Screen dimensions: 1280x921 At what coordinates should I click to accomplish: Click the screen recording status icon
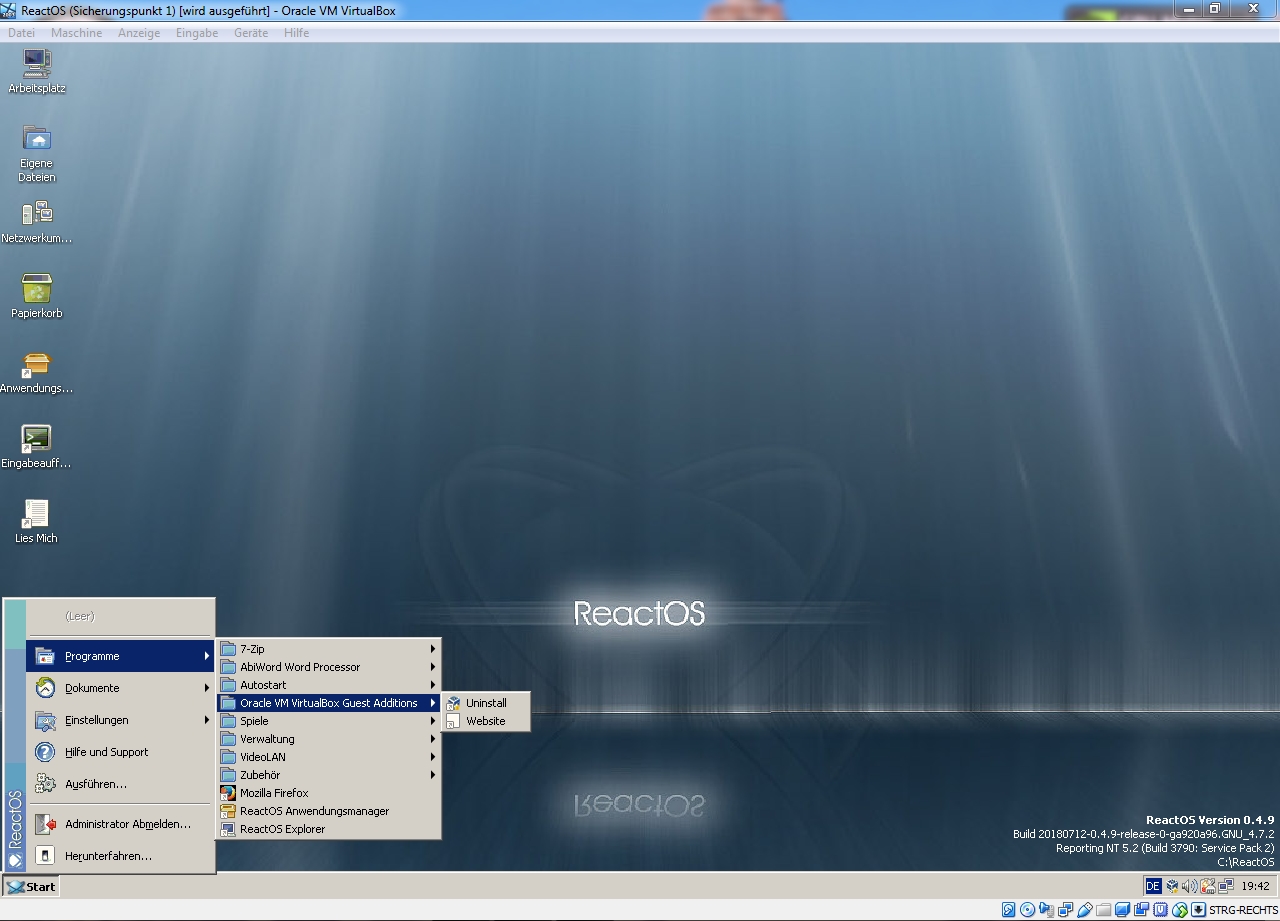tap(1142, 910)
